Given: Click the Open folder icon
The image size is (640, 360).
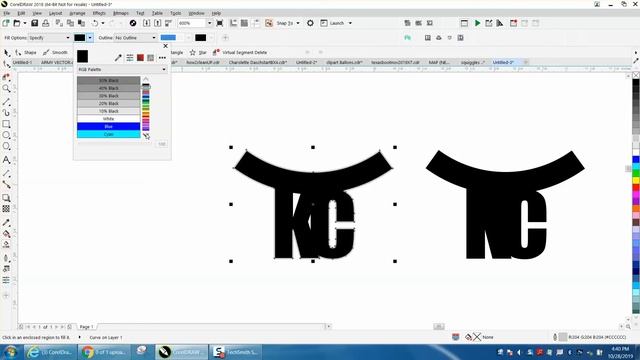Looking at the screenshot, I should click(x=17, y=23).
